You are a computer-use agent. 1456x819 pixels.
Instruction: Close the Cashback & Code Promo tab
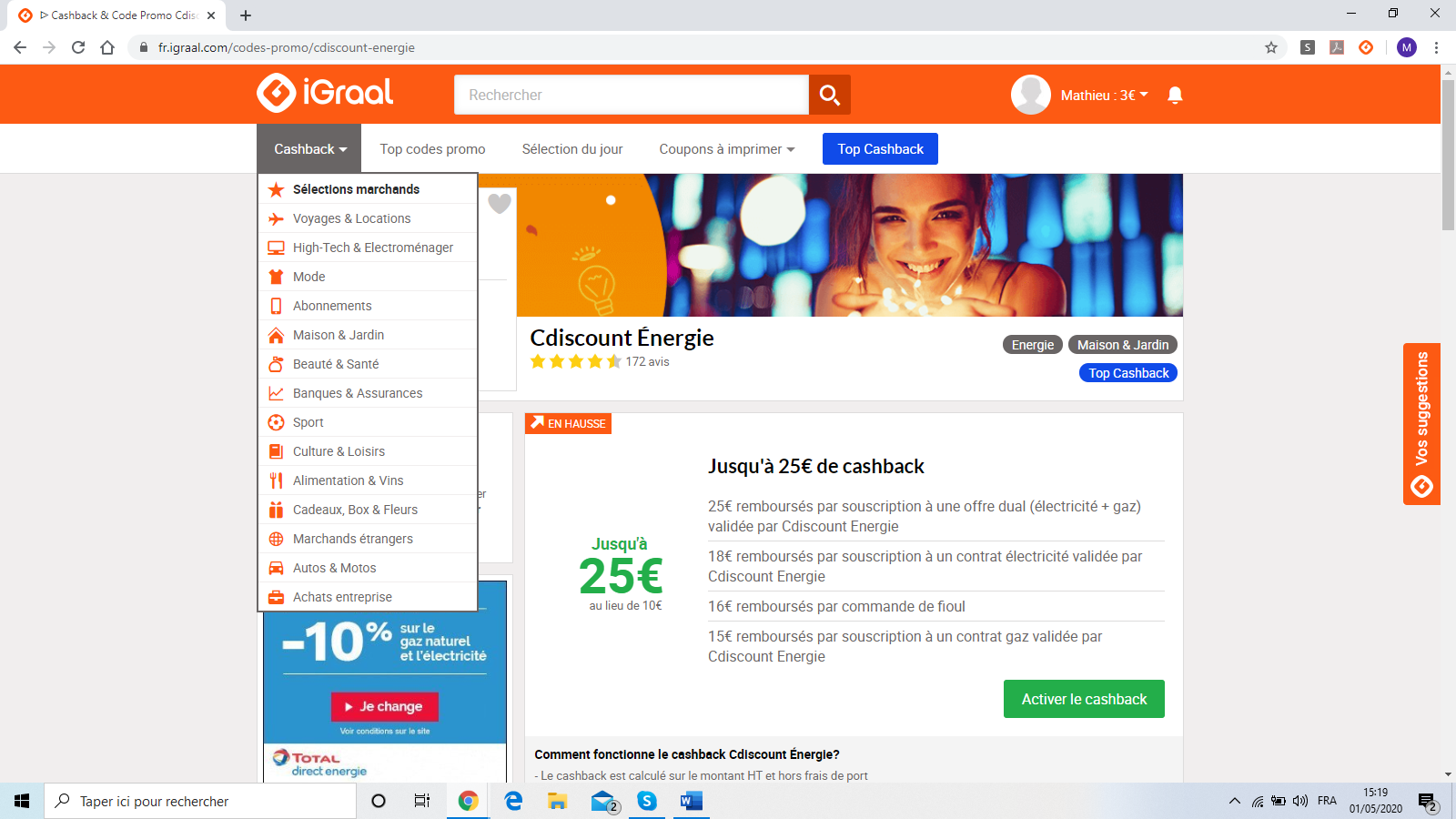(x=211, y=15)
